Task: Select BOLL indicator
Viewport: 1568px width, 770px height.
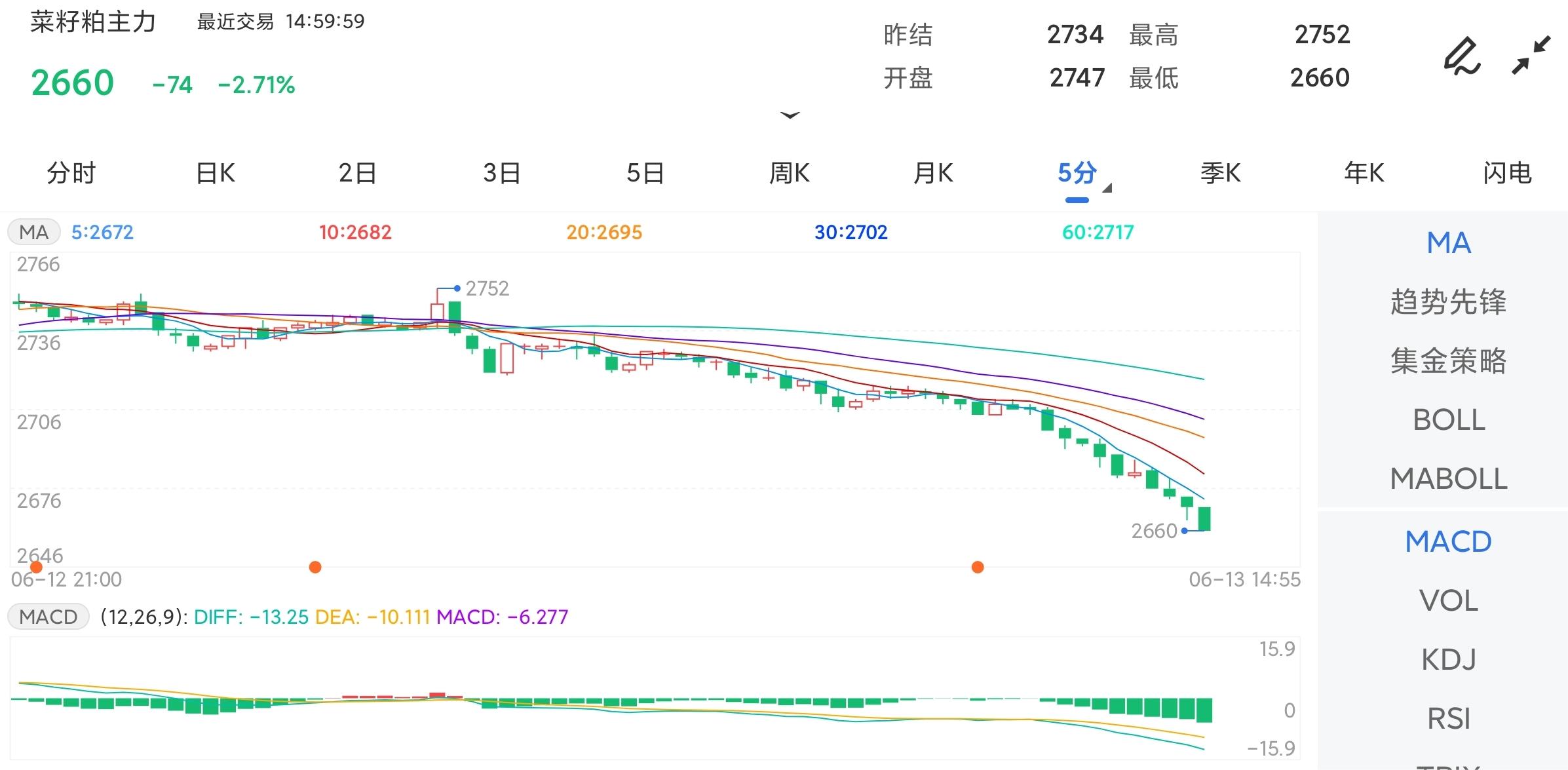Action: pyautogui.click(x=1449, y=420)
